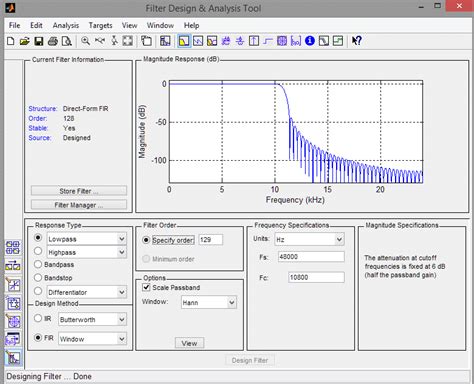The height and width of the screenshot is (384, 474).
Task: Open the Set Quantization Parameters sidebar panel
Action: pyautogui.click(x=13, y=284)
